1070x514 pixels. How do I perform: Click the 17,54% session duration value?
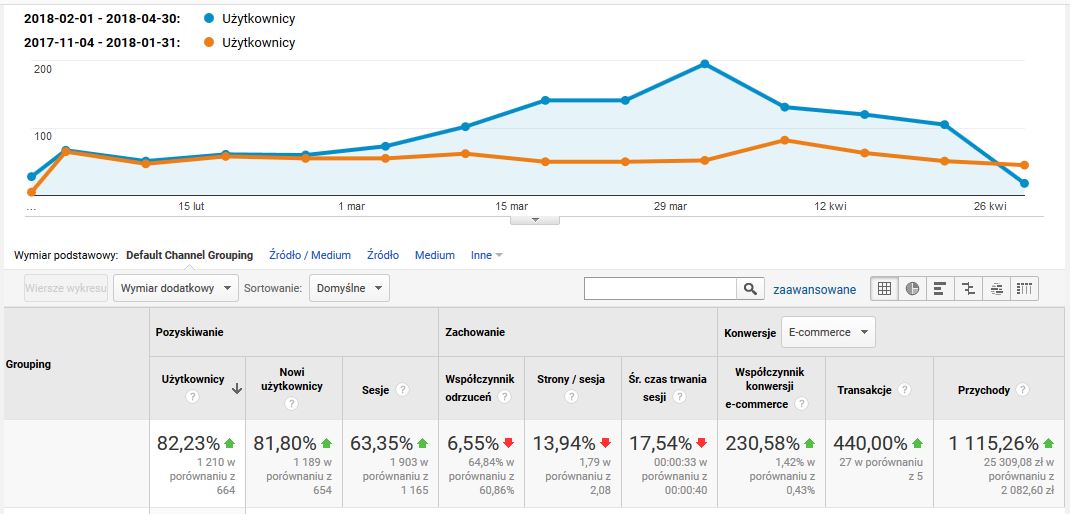(x=661, y=444)
